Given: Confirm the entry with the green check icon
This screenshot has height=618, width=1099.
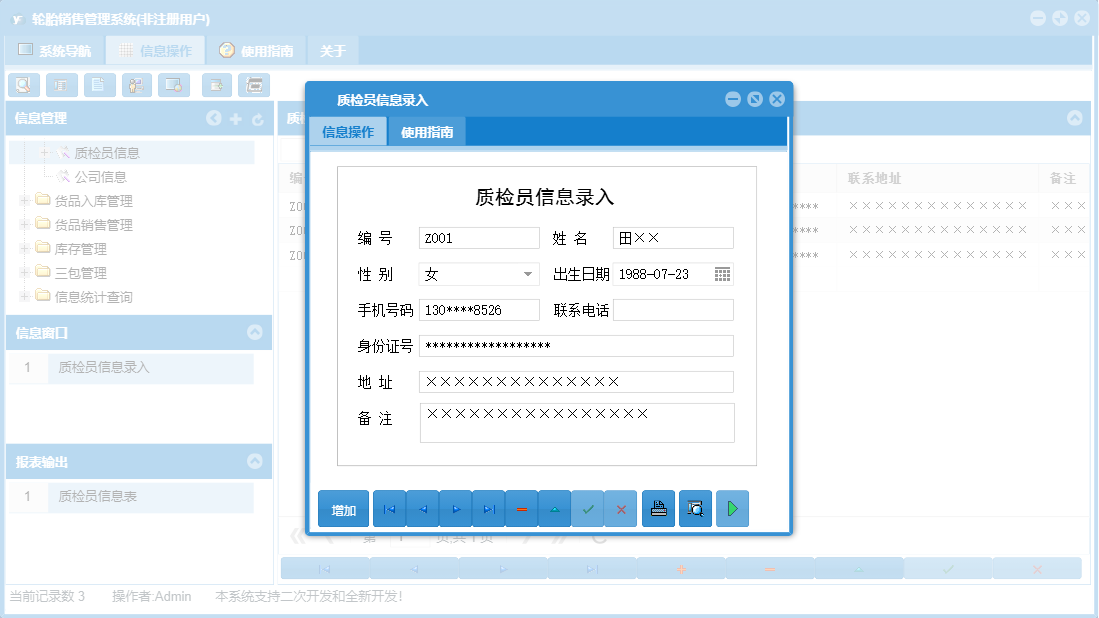Looking at the screenshot, I should pos(588,508).
